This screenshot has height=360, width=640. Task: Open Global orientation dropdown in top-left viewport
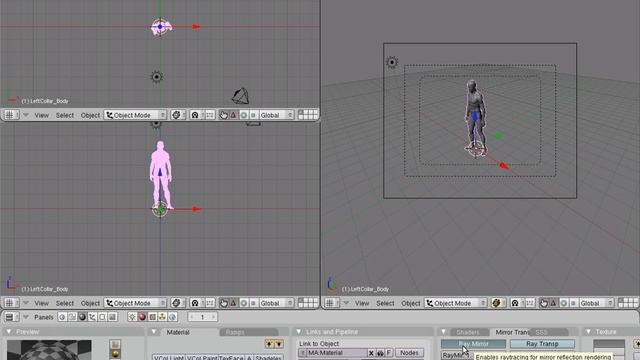(277, 115)
